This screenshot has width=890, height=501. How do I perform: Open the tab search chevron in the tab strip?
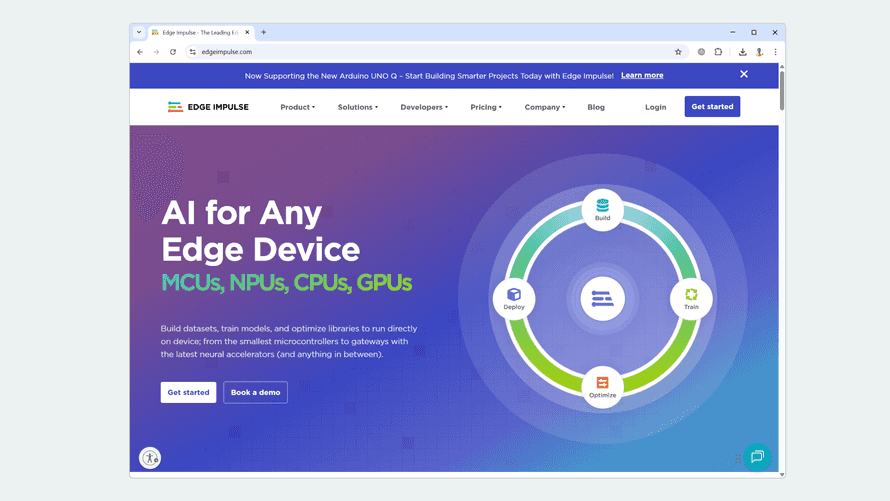pos(139,32)
